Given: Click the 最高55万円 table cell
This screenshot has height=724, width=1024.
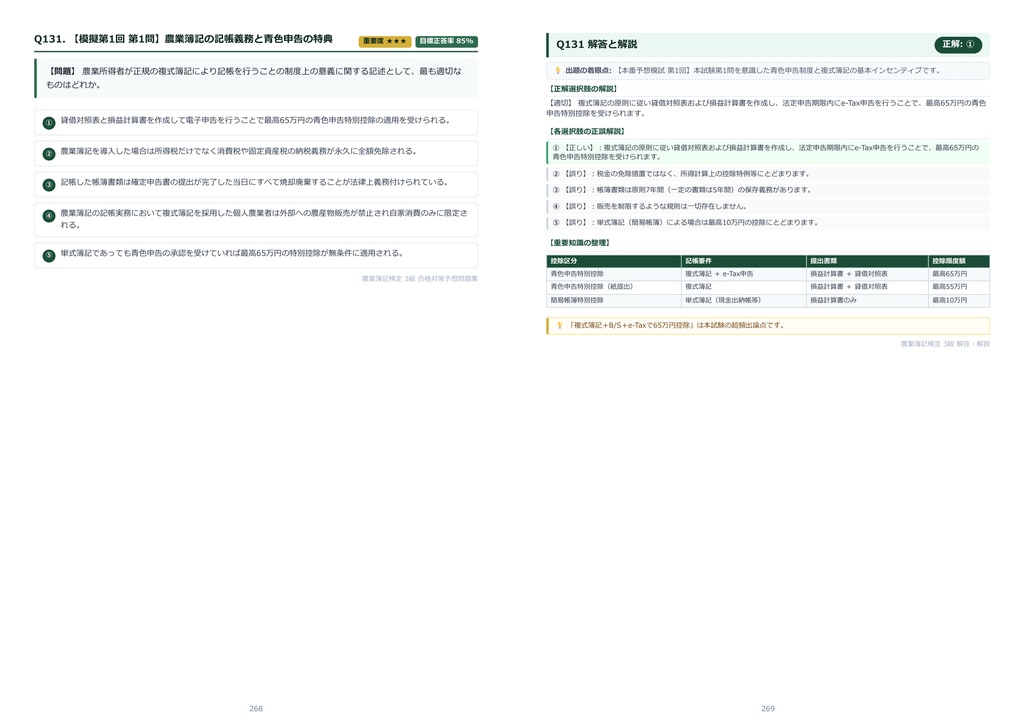Looking at the screenshot, I should (959, 287).
